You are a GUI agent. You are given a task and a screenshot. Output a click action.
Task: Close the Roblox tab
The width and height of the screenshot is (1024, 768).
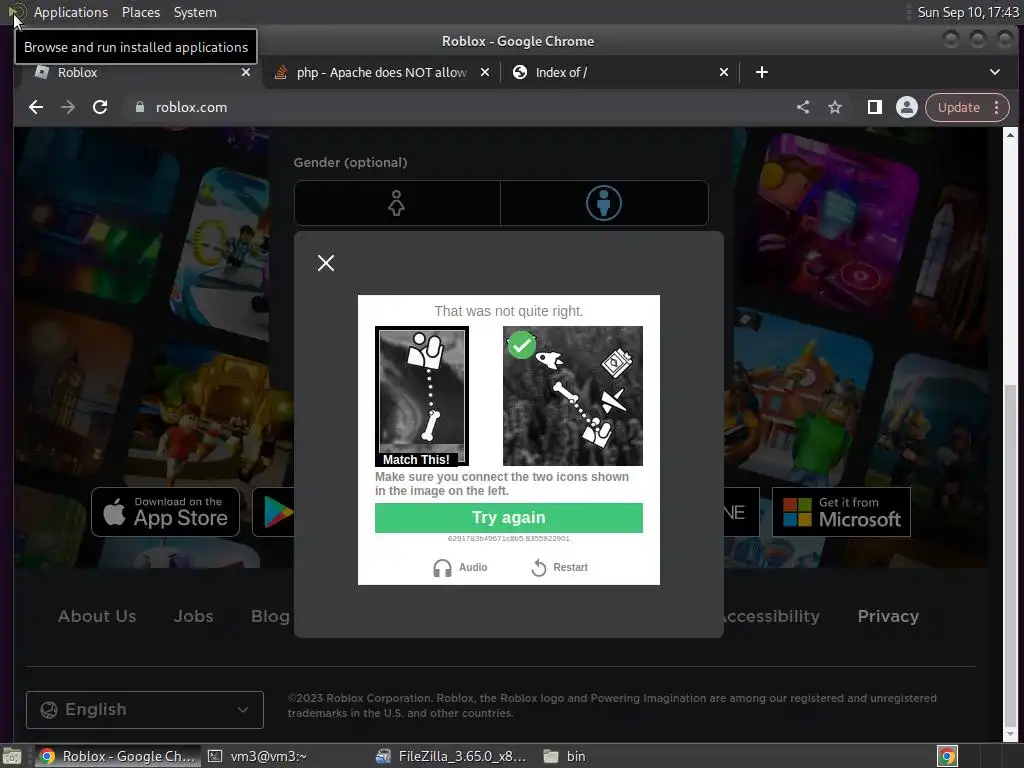tap(246, 72)
